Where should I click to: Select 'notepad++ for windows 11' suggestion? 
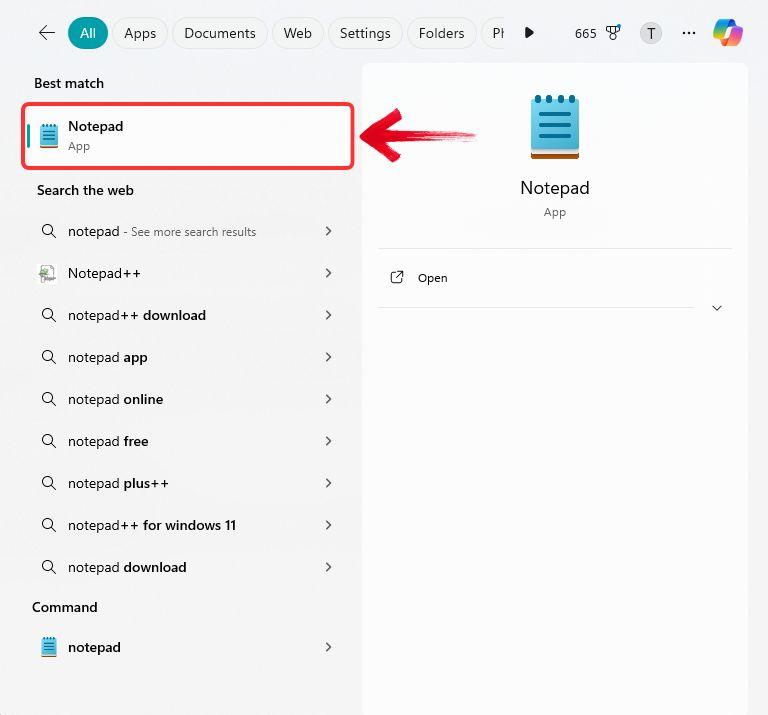tap(188, 525)
